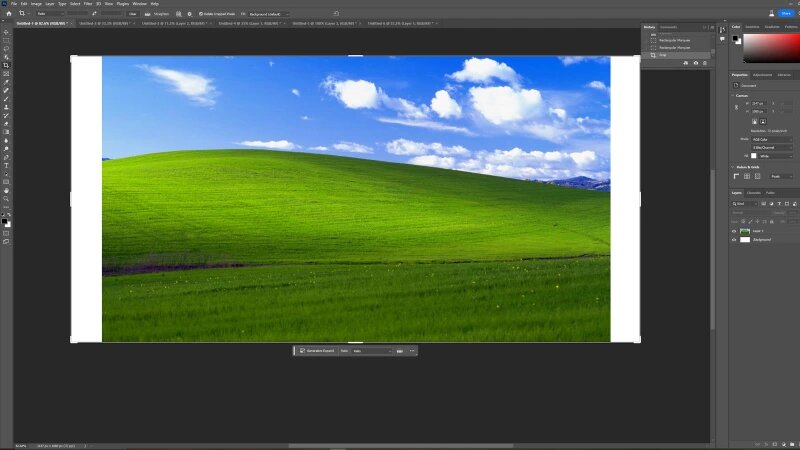Select the Pen tool
Screen dimensions: 800x450
pos(6,157)
